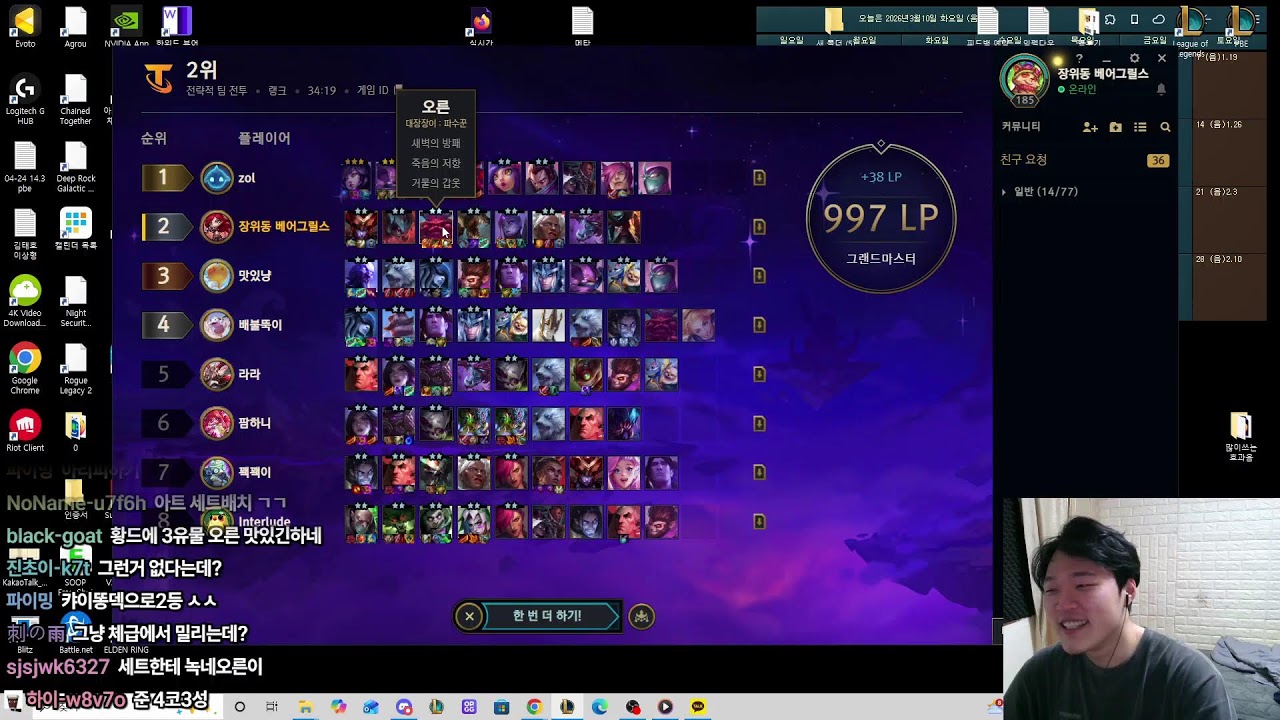1280x720 pixels.
Task: Click the player name zol
Action: pyautogui.click(x=247, y=178)
